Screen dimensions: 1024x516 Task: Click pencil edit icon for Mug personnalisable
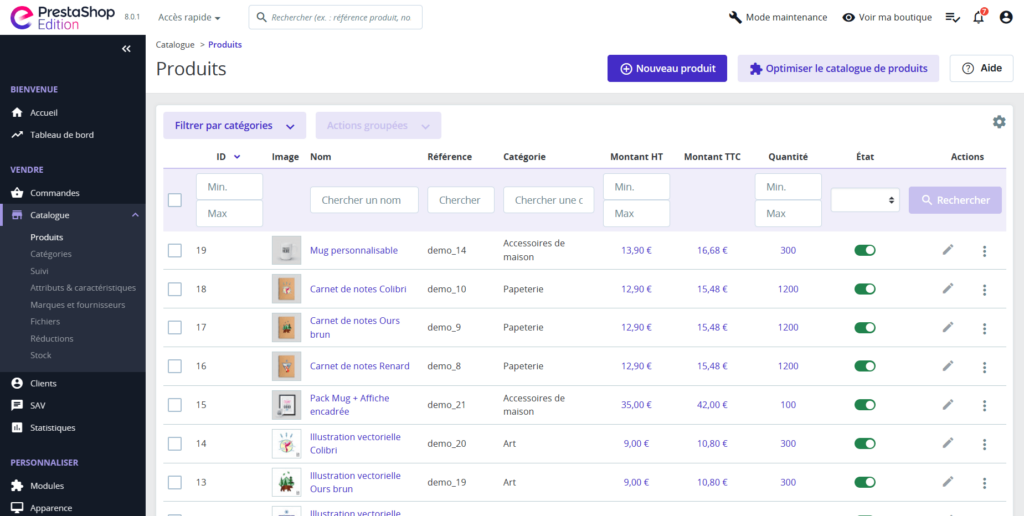click(x=948, y=250)
